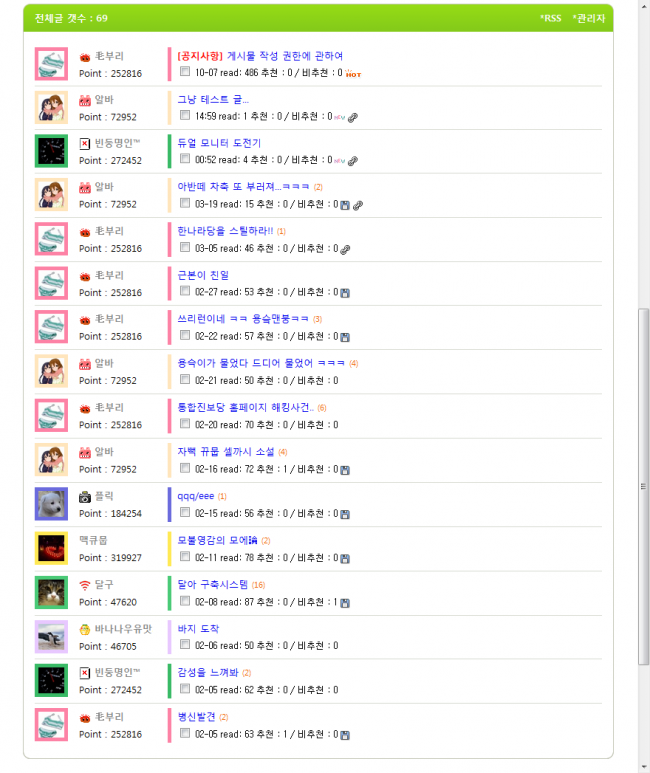650x773 pixels.
Task: Open the post 용속이가 물었다 드디어 물었어
Action: click(261, 363)
